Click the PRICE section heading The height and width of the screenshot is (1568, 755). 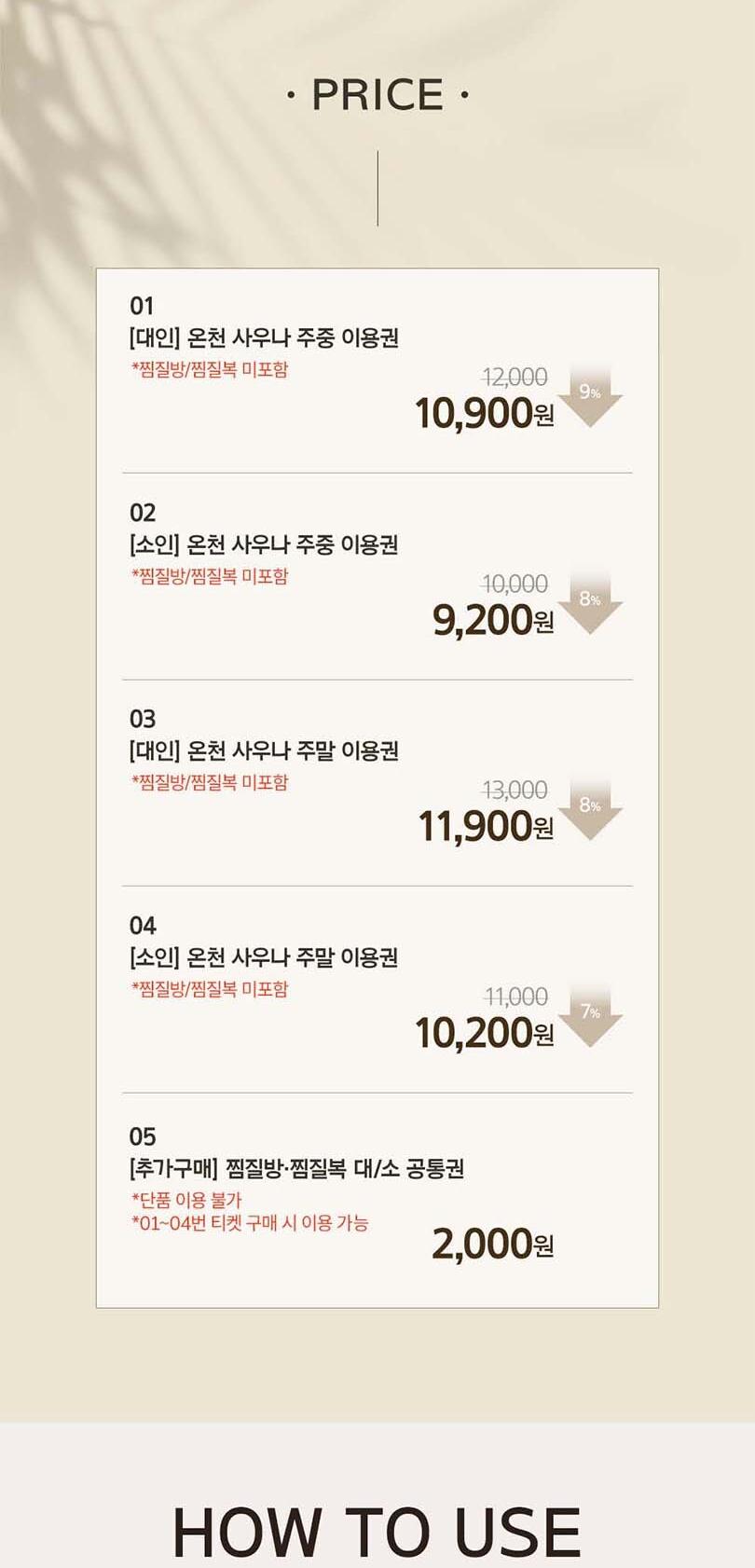tap(377, 95)
